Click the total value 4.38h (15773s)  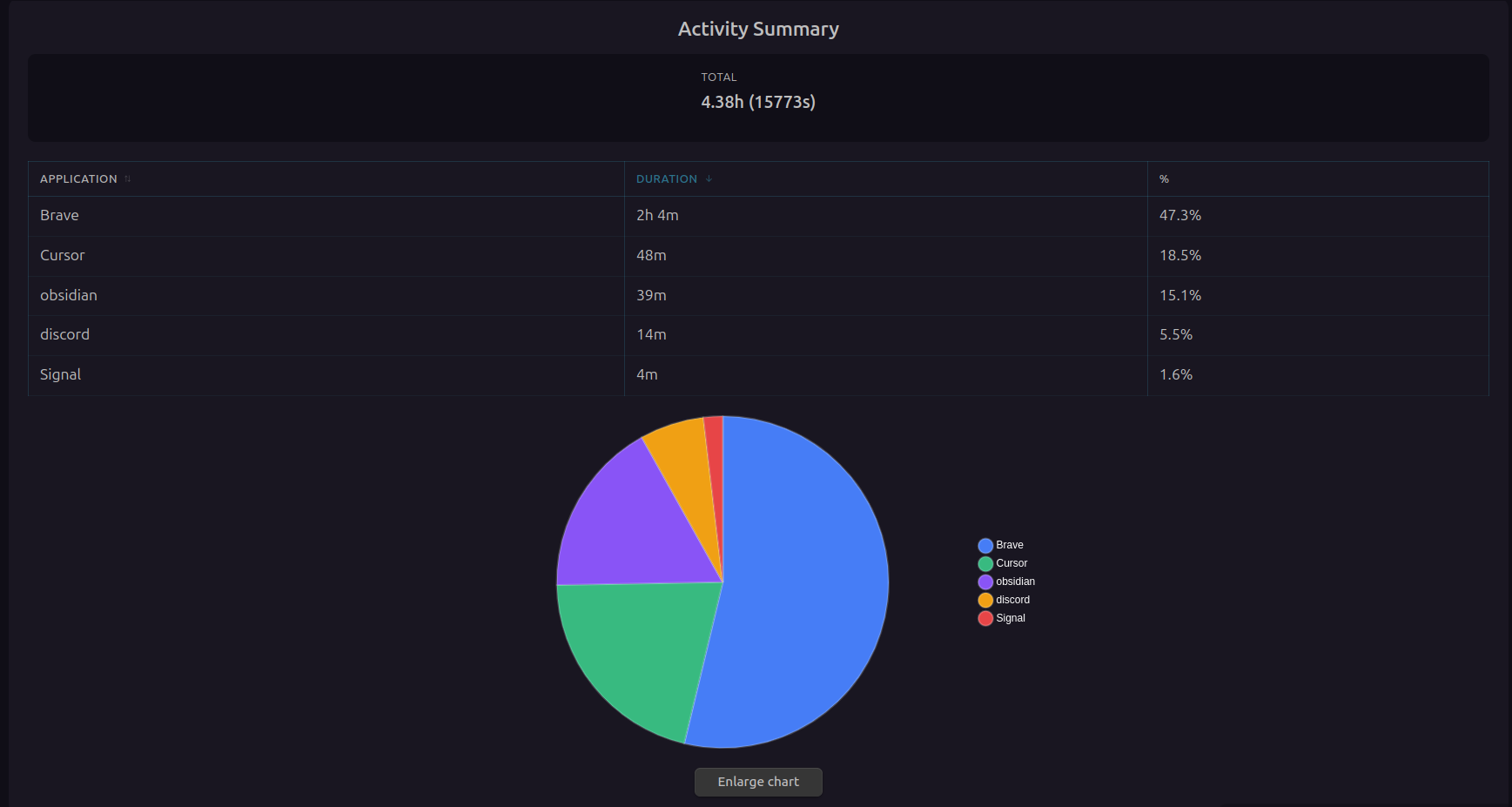[x=758, y=102]
